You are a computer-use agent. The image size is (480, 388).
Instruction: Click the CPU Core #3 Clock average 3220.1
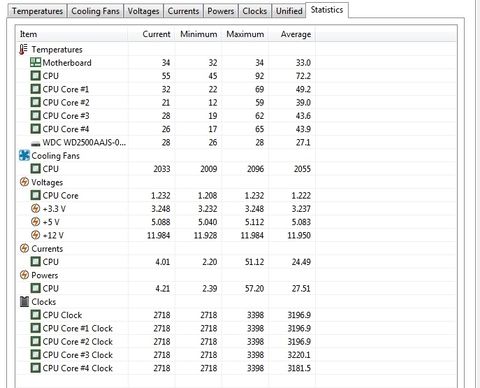coord(299,355)
